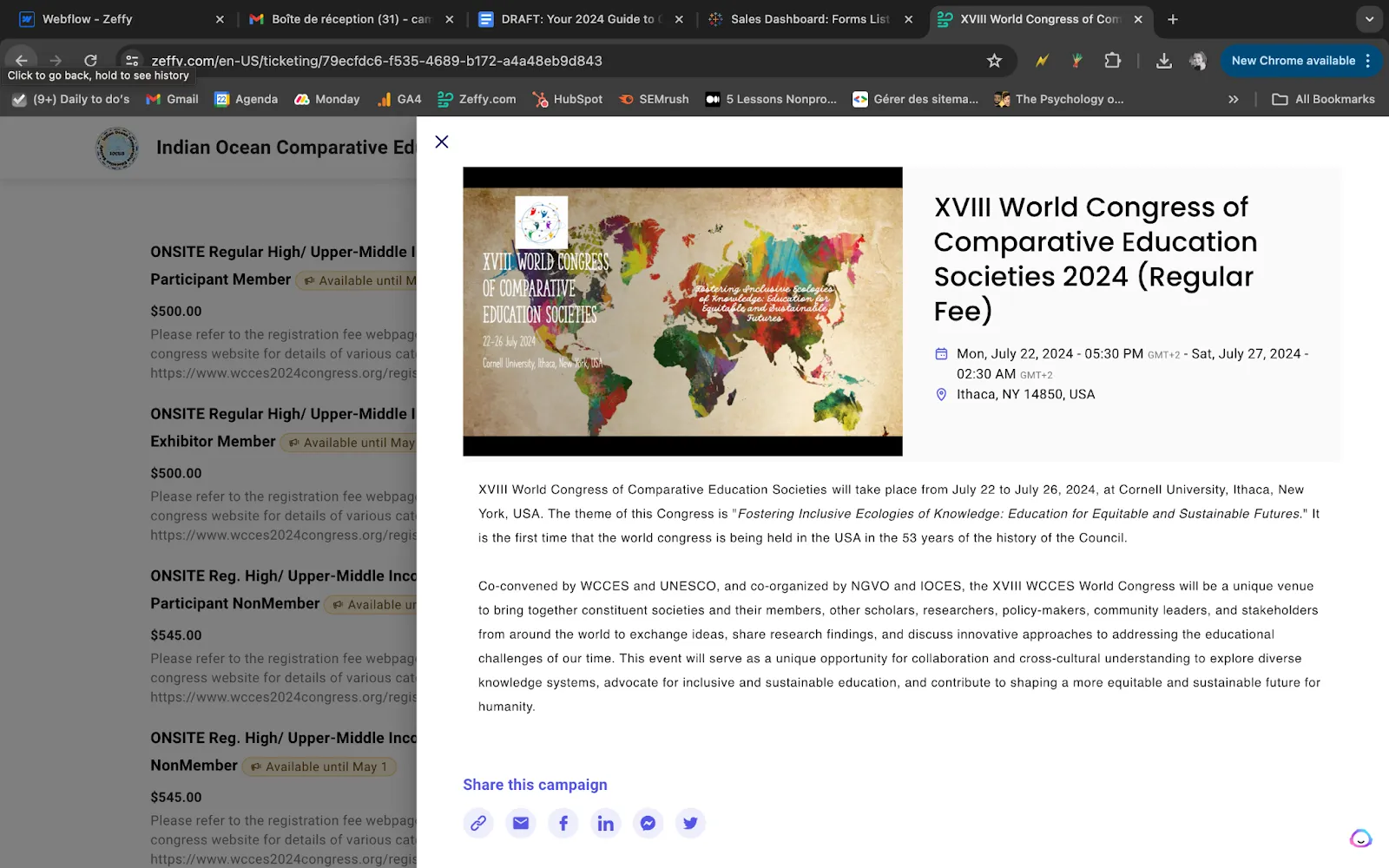Screen dimensions: 1389x868
Task: Open The Psychology o... bookmark
Action: [1059, 99]
